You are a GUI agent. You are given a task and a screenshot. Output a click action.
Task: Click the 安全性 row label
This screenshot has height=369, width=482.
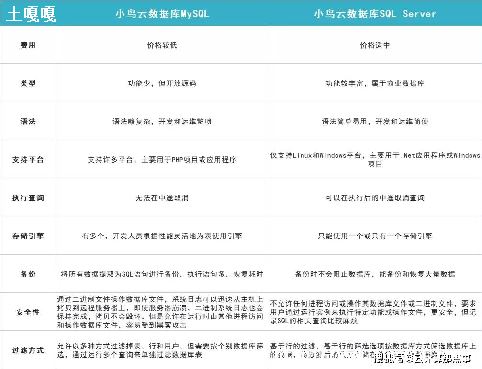click(x=28, y=312)
